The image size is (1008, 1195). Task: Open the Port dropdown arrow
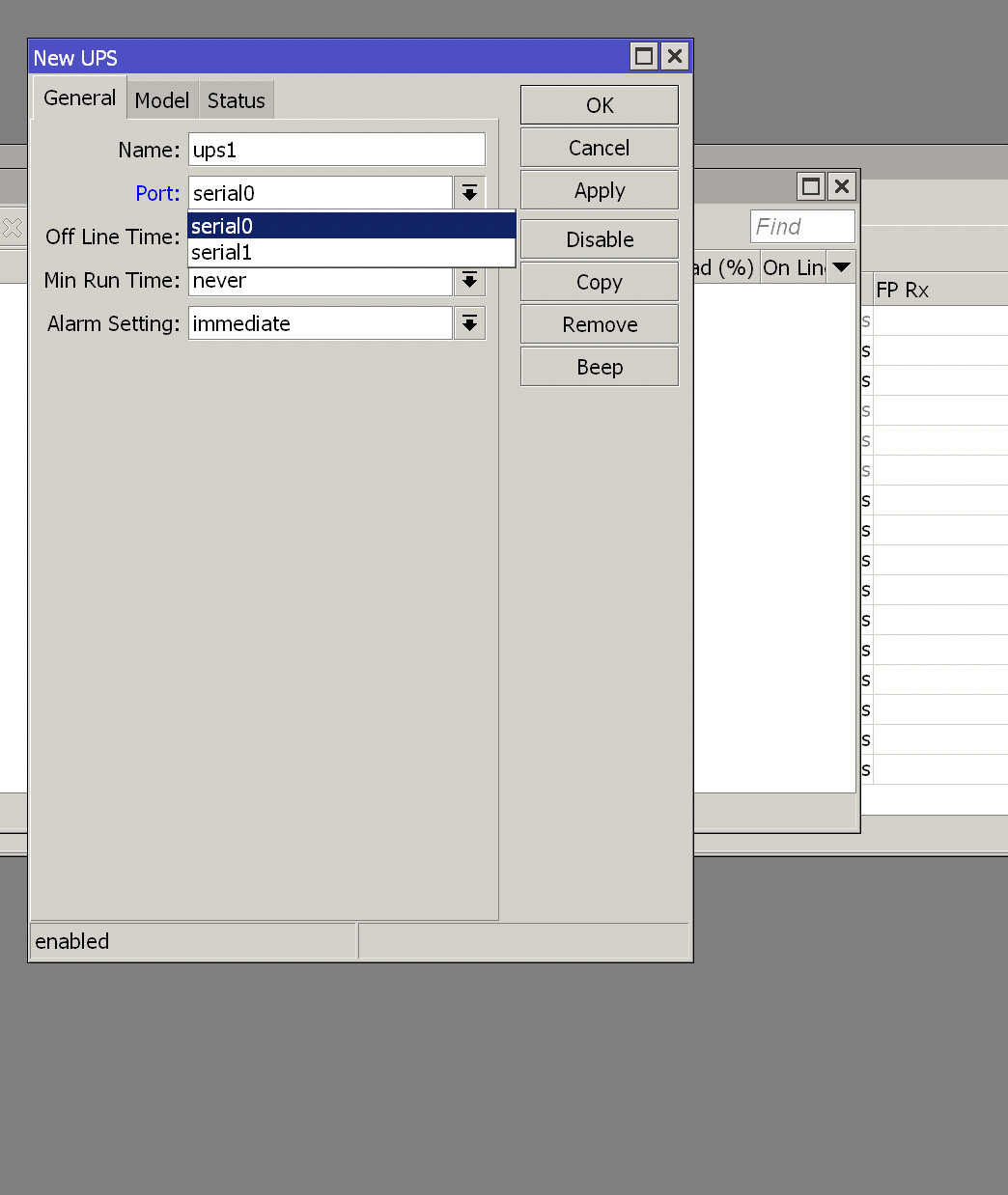tap(469, 192)
